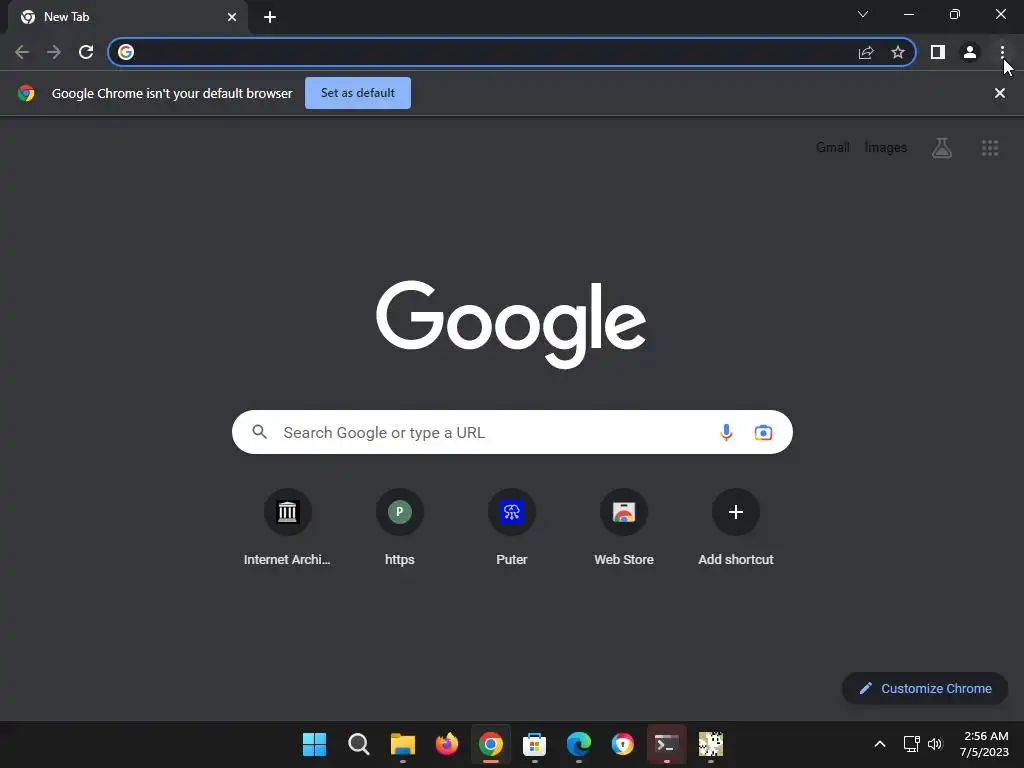Click Customize Chrome button
The image size is (1024, 768).
point(925,688)
